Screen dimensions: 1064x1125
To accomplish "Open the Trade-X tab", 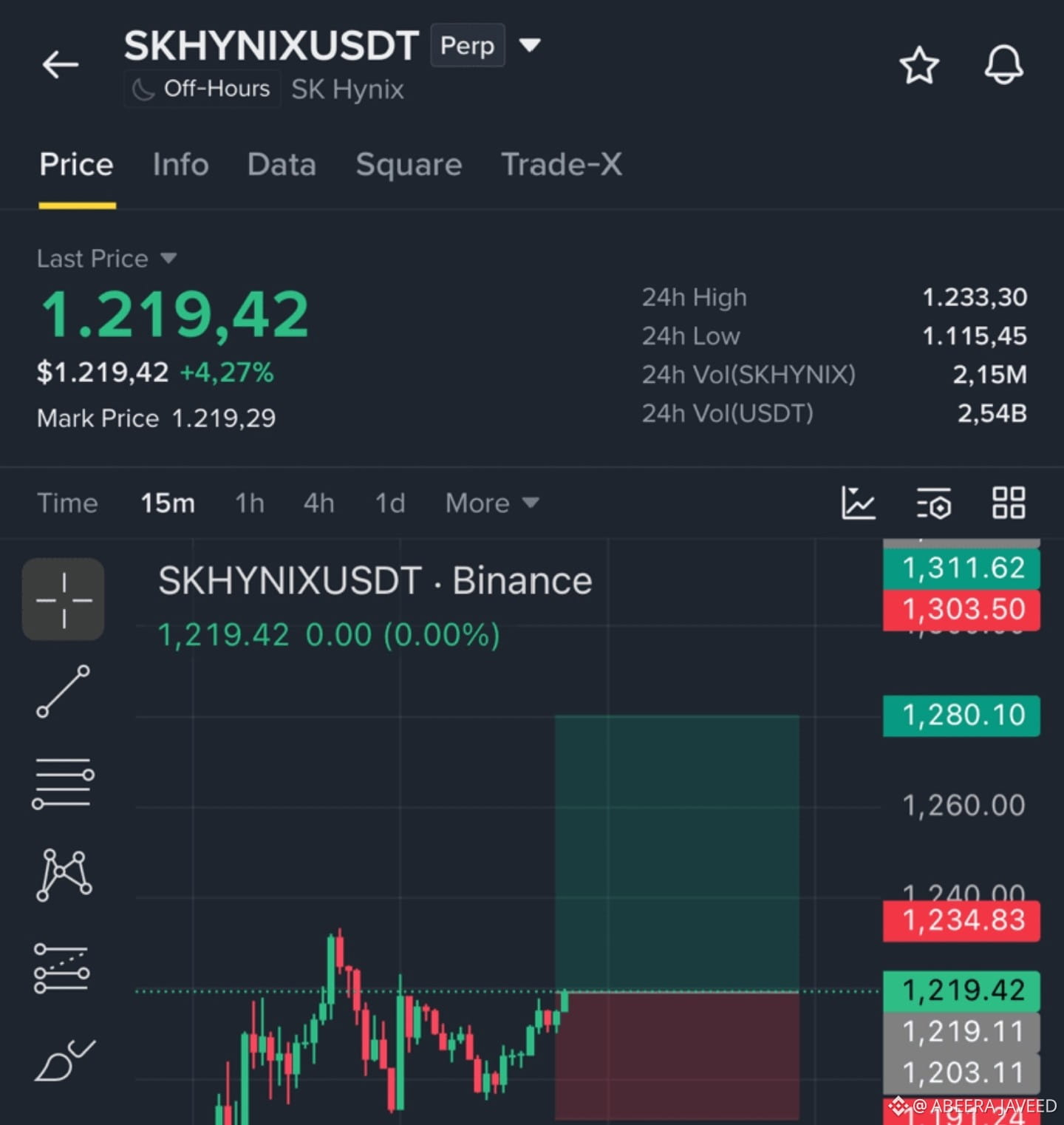I will coord(562,165).
